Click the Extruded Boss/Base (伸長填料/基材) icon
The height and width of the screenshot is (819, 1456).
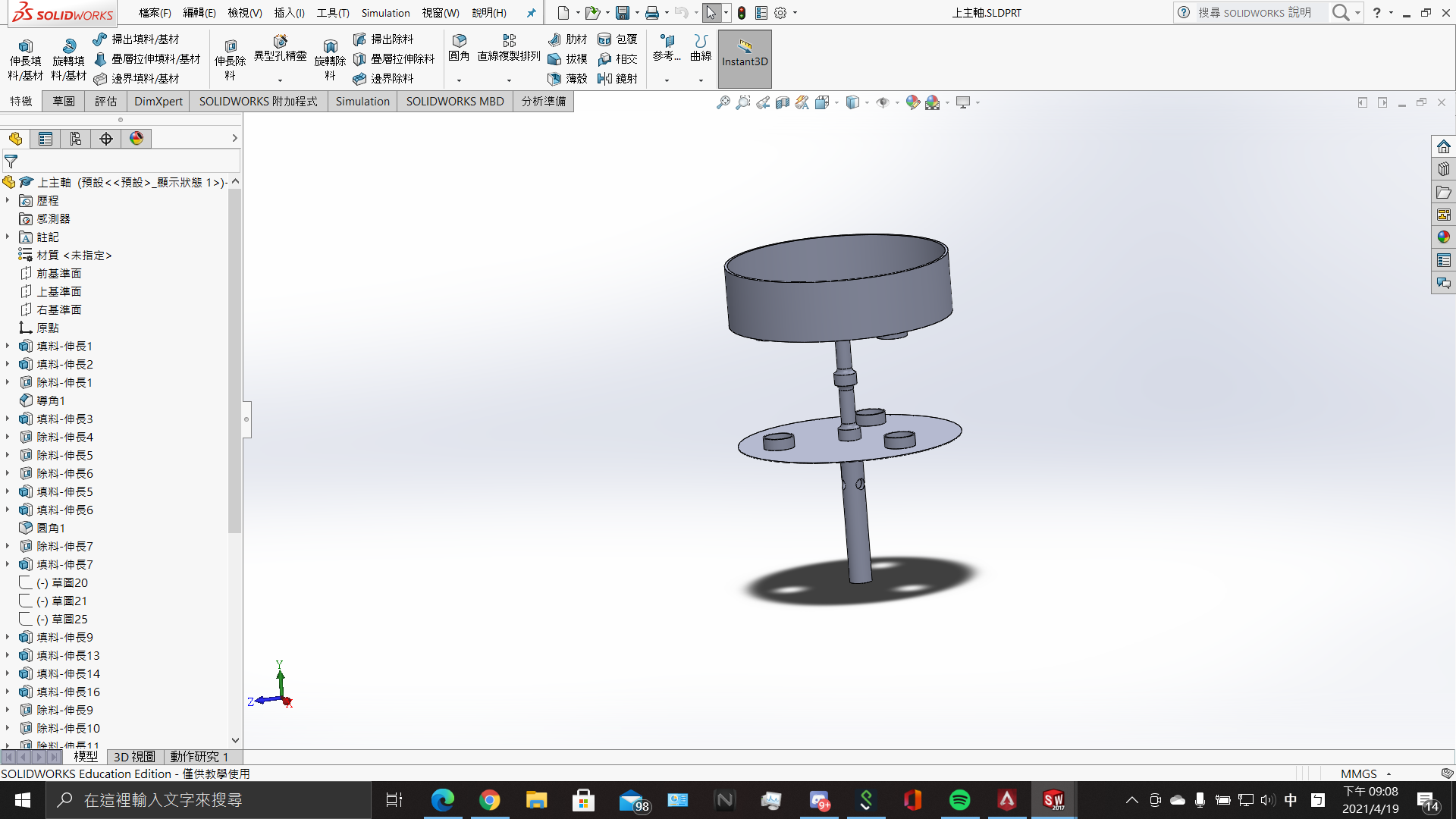tap(25, 47)
